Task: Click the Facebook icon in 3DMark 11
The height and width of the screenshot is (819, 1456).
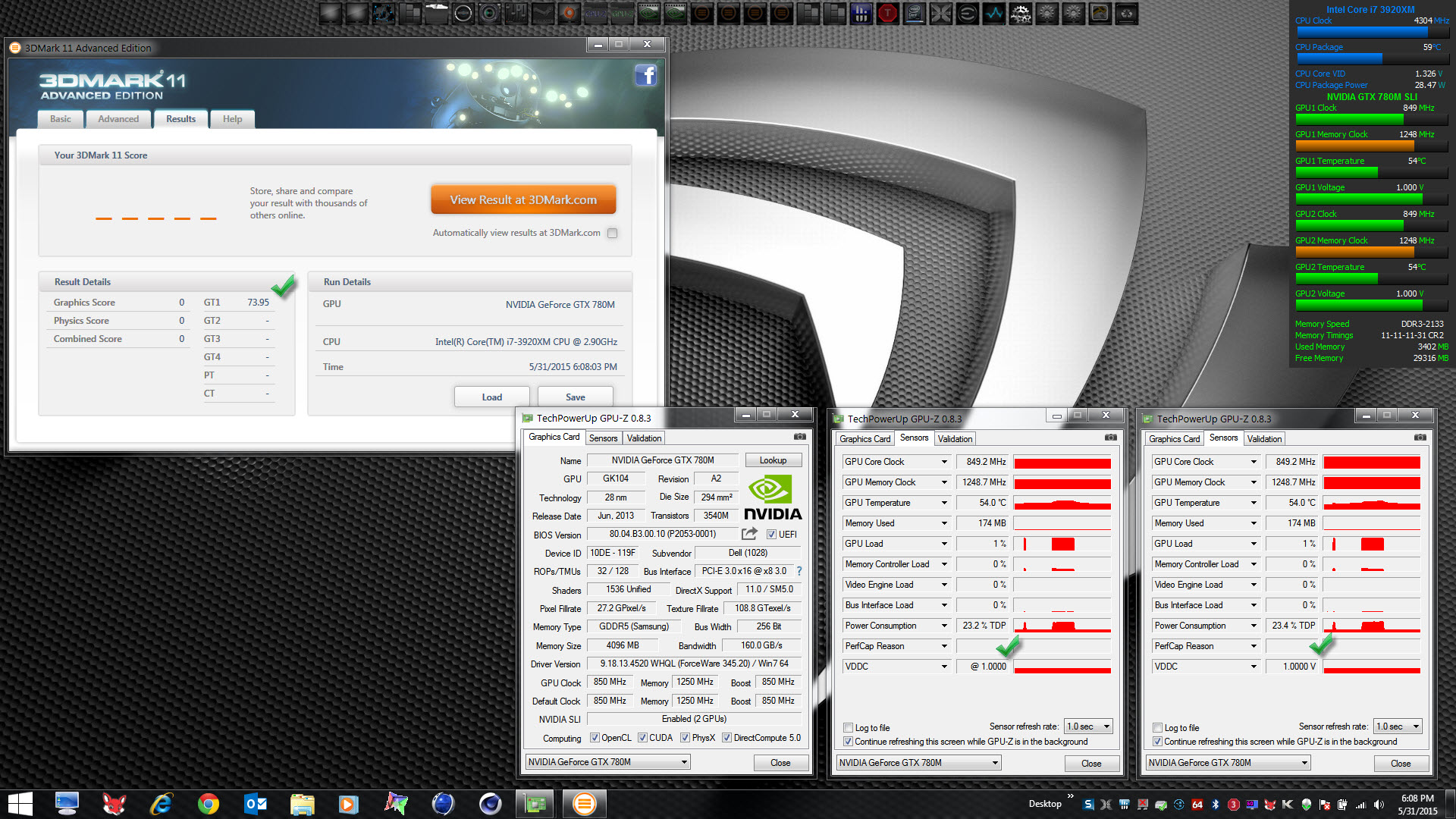Action: 645,75
